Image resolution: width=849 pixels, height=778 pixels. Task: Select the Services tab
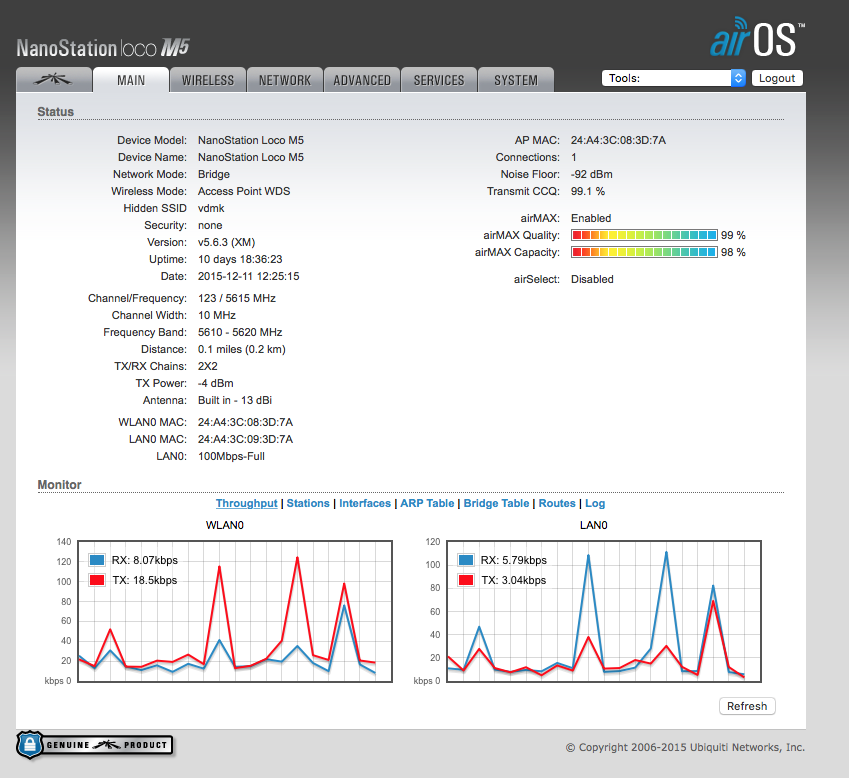point(439,80)
